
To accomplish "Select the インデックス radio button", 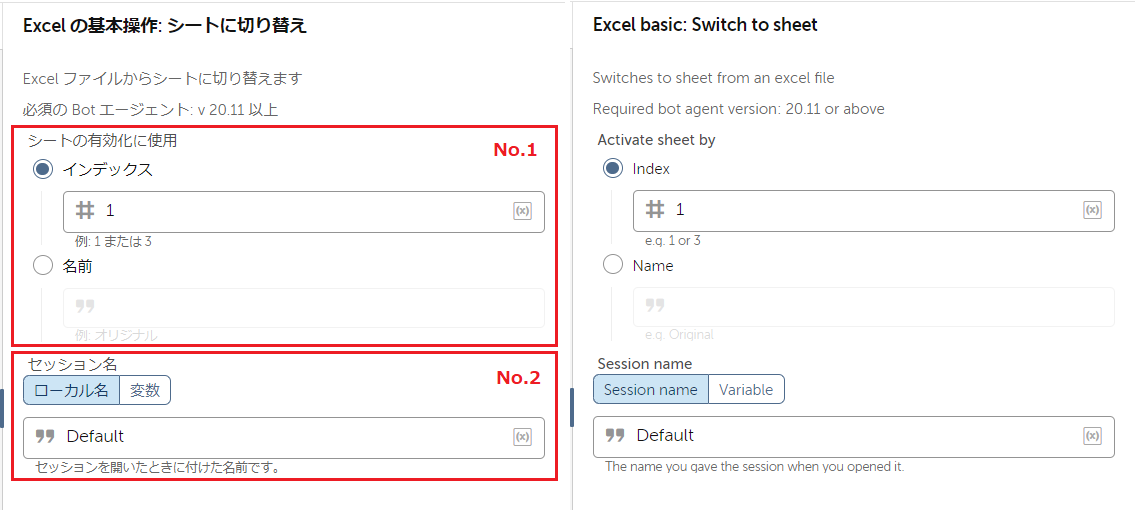I will [x=43, y=170].
